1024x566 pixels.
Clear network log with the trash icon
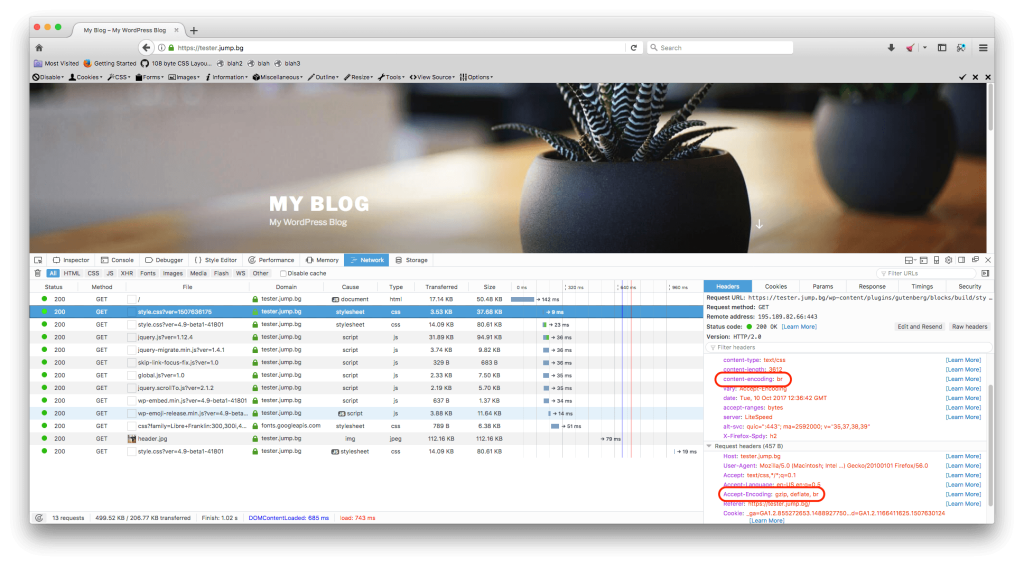pyautogui.click(x=38, y=273)
